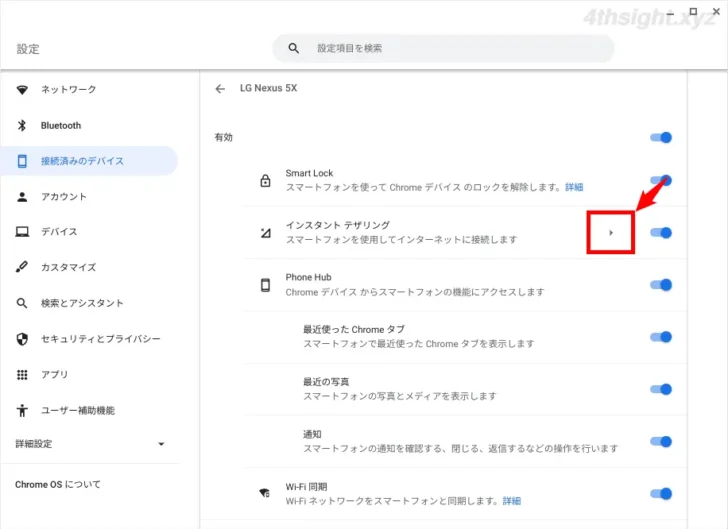The image size is (728, 529).
Task: Open アプリ settings section
Action: (89, 375)
